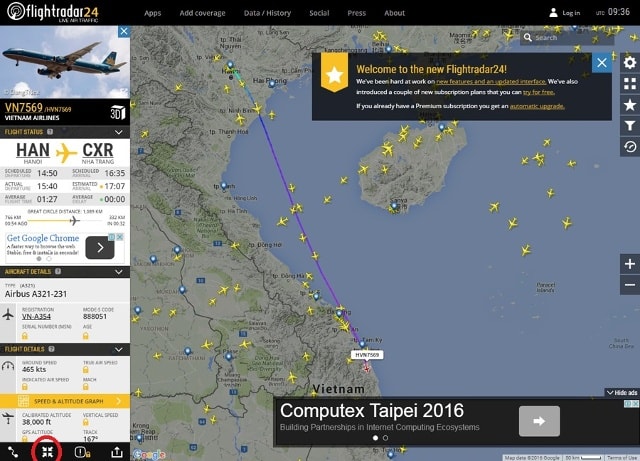Viewport: 640px width, 461px height.
Task: Click the Star icon in welcome banner
Action: [x=334, y=75]
